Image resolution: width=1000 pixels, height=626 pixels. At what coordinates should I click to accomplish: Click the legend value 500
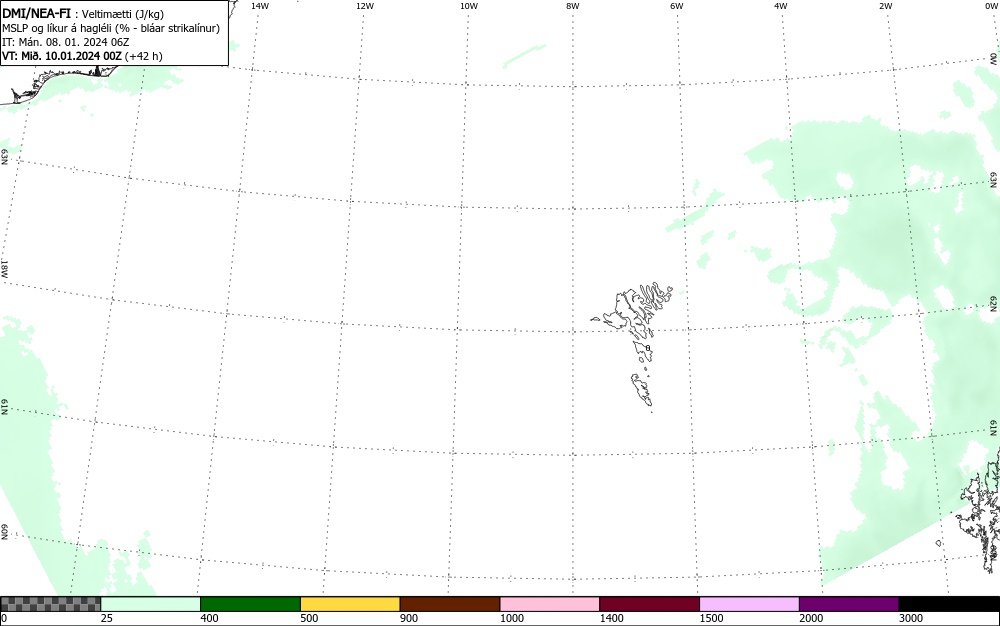click(x=309, y=618)
